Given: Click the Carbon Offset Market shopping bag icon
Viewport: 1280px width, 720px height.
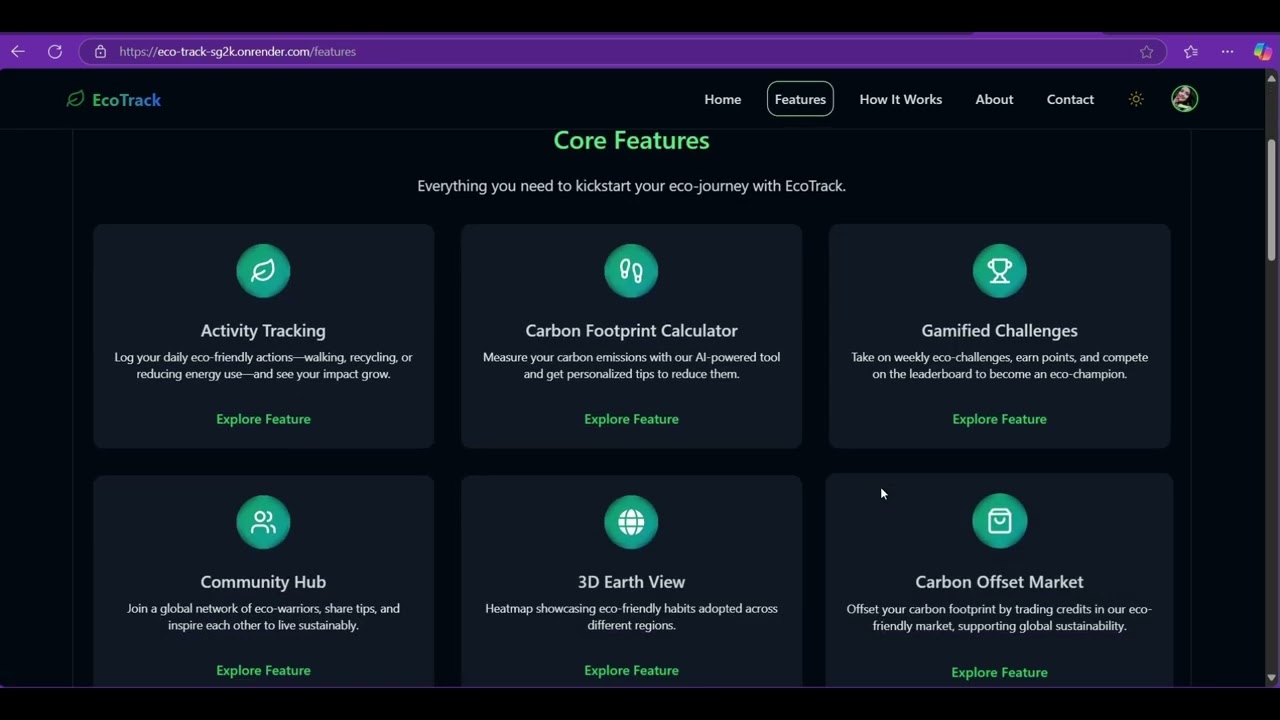Looking at the screenshot, I should click(x=999, y=521).
